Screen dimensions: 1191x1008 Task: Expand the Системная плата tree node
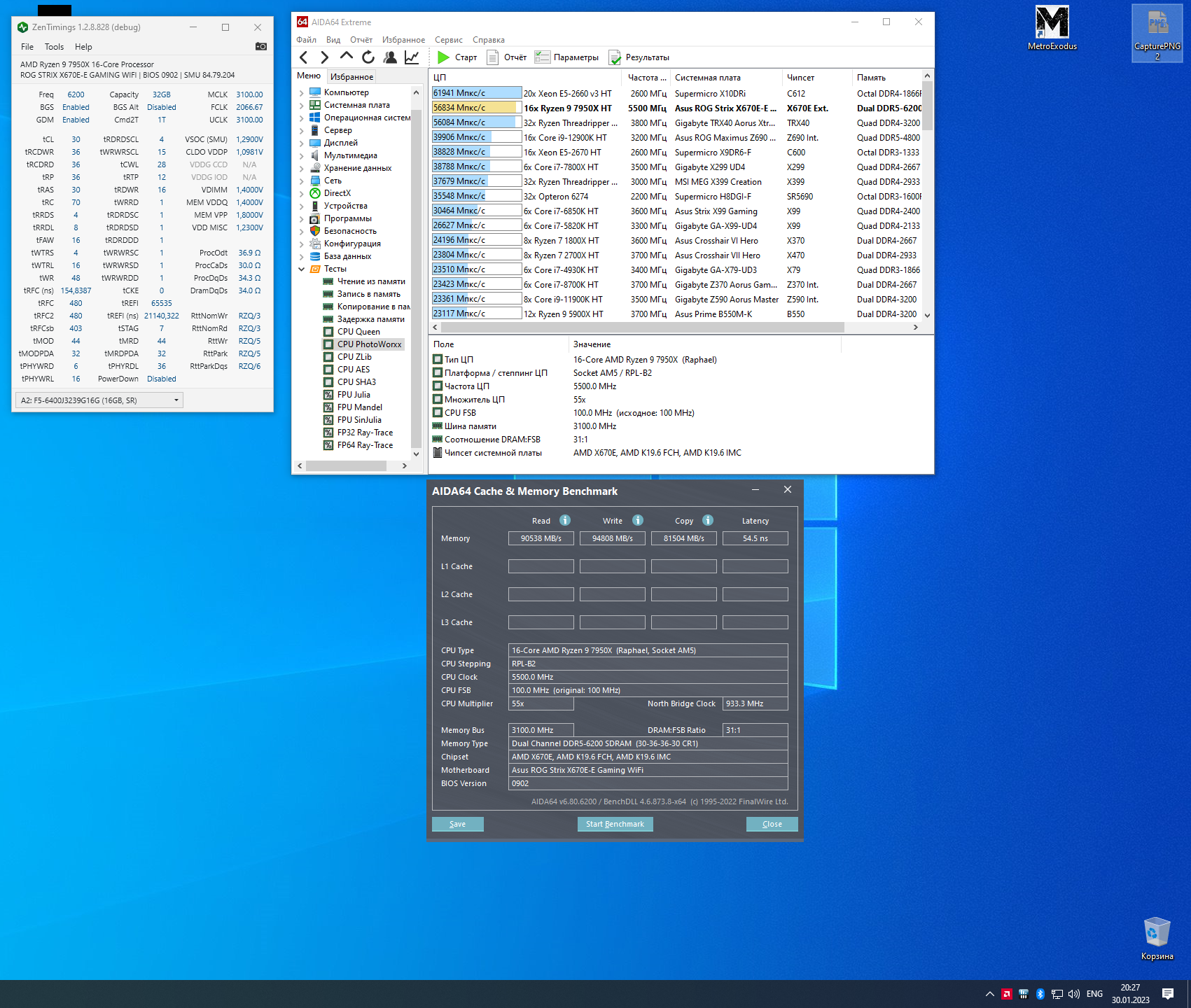coord(302,105)
